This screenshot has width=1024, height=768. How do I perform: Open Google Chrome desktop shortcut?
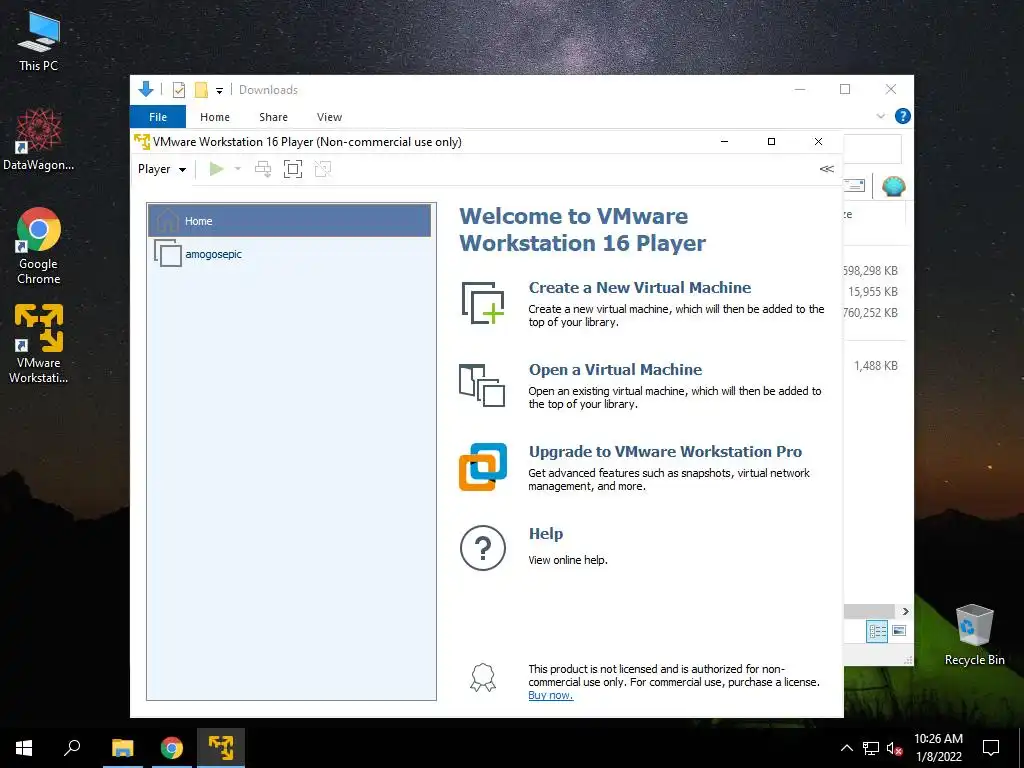coord(39,246)
